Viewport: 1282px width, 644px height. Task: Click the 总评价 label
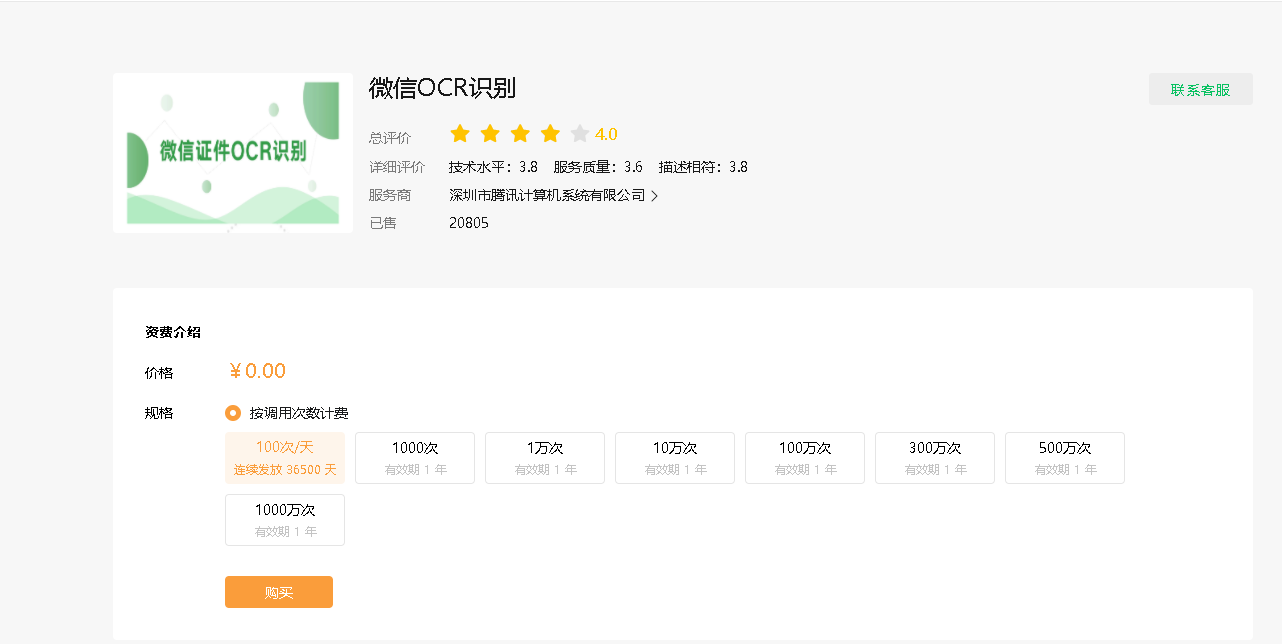point(390,138)
